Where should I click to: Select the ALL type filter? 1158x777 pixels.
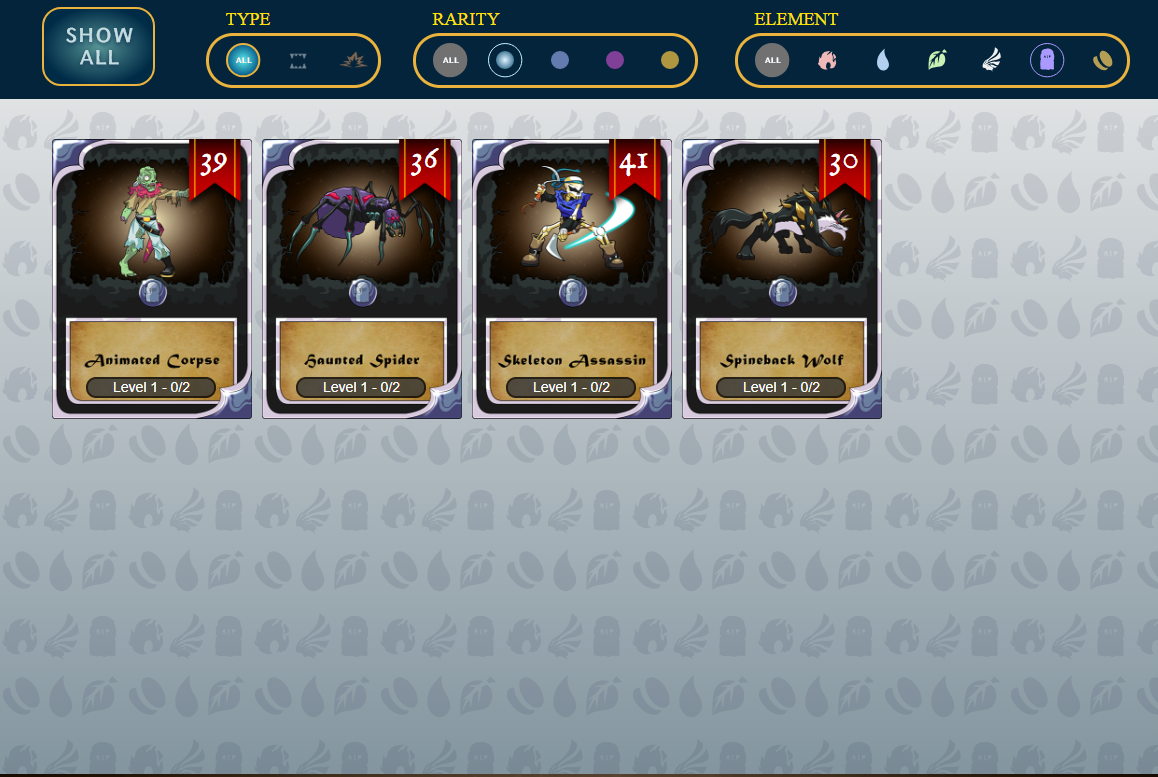(243, 61)
